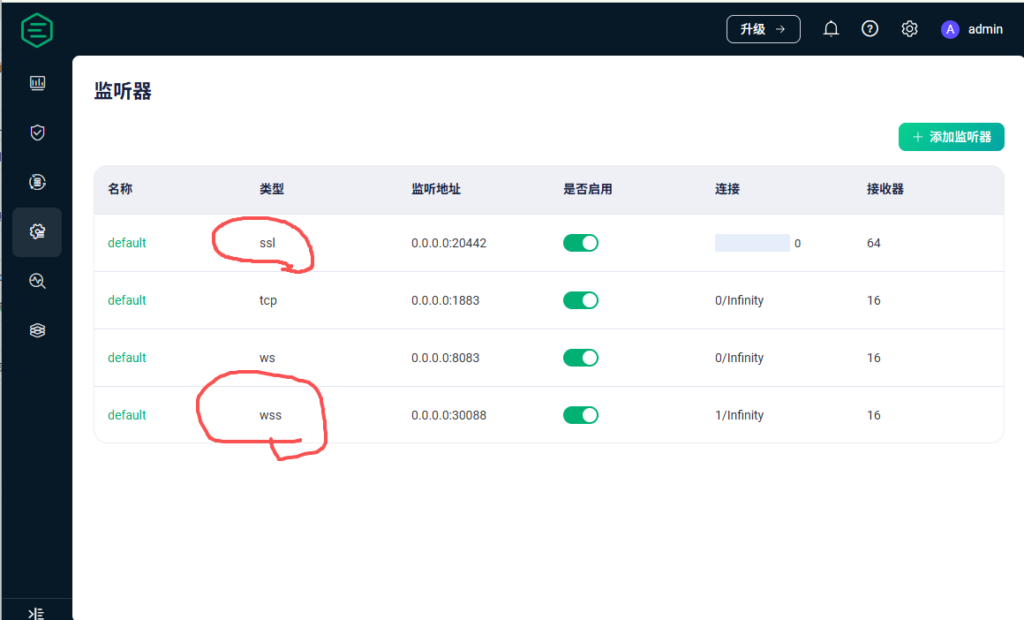Open the notifications bell icon
The image size is (1024, 620).
[831, 30]
